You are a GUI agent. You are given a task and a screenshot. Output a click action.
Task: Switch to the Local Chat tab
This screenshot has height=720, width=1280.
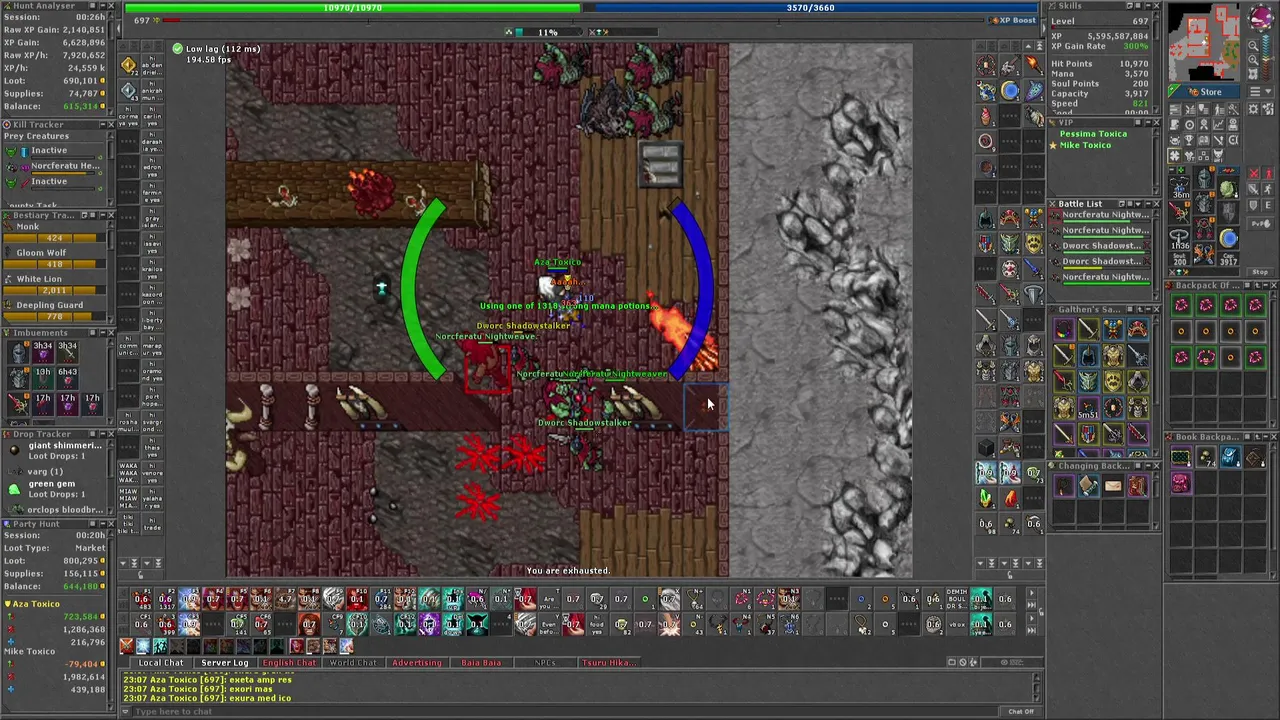point(161,662)
